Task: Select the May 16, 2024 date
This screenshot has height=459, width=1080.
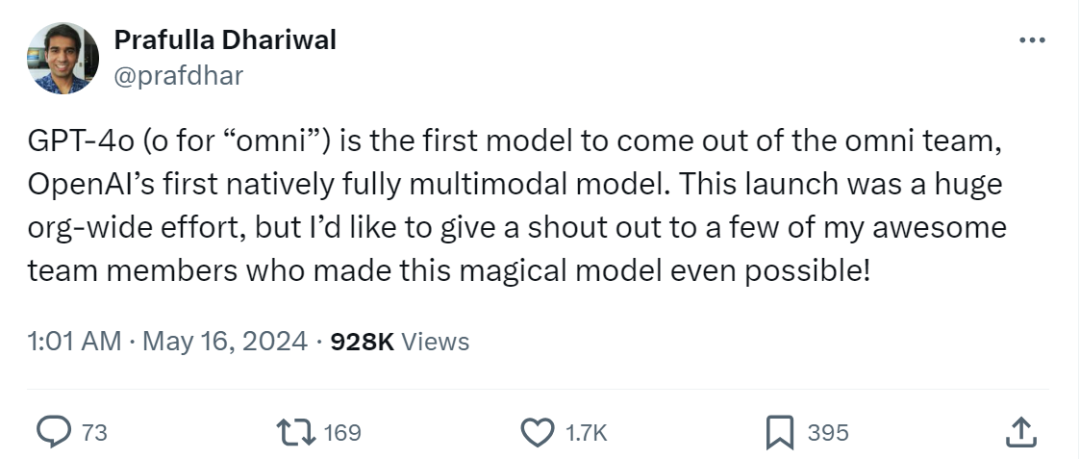Action: click(225, 341)
